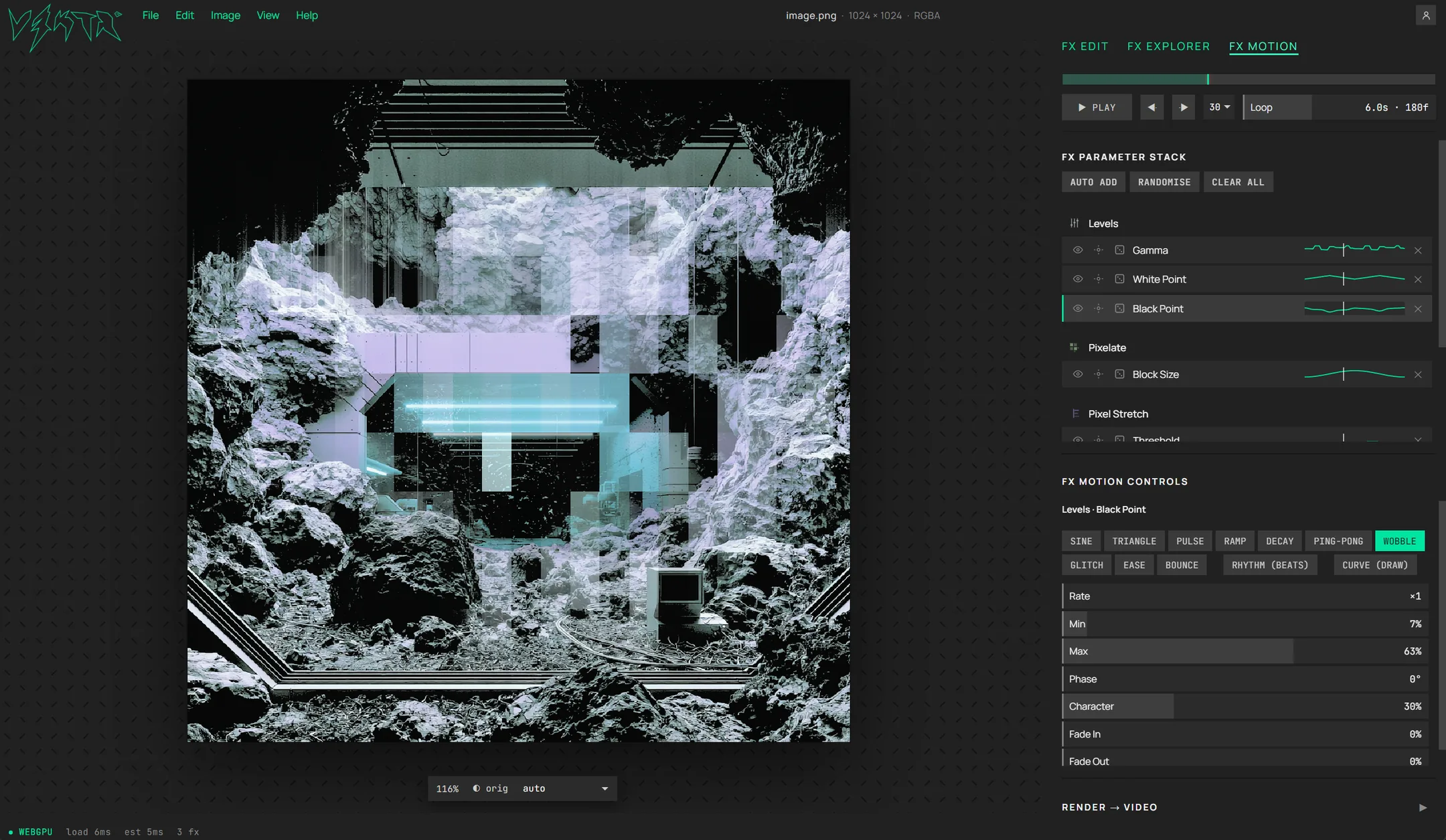The height and width of the screenshot is (840, 1446).
Task: Open the View menu
Action: pos(268,15)
